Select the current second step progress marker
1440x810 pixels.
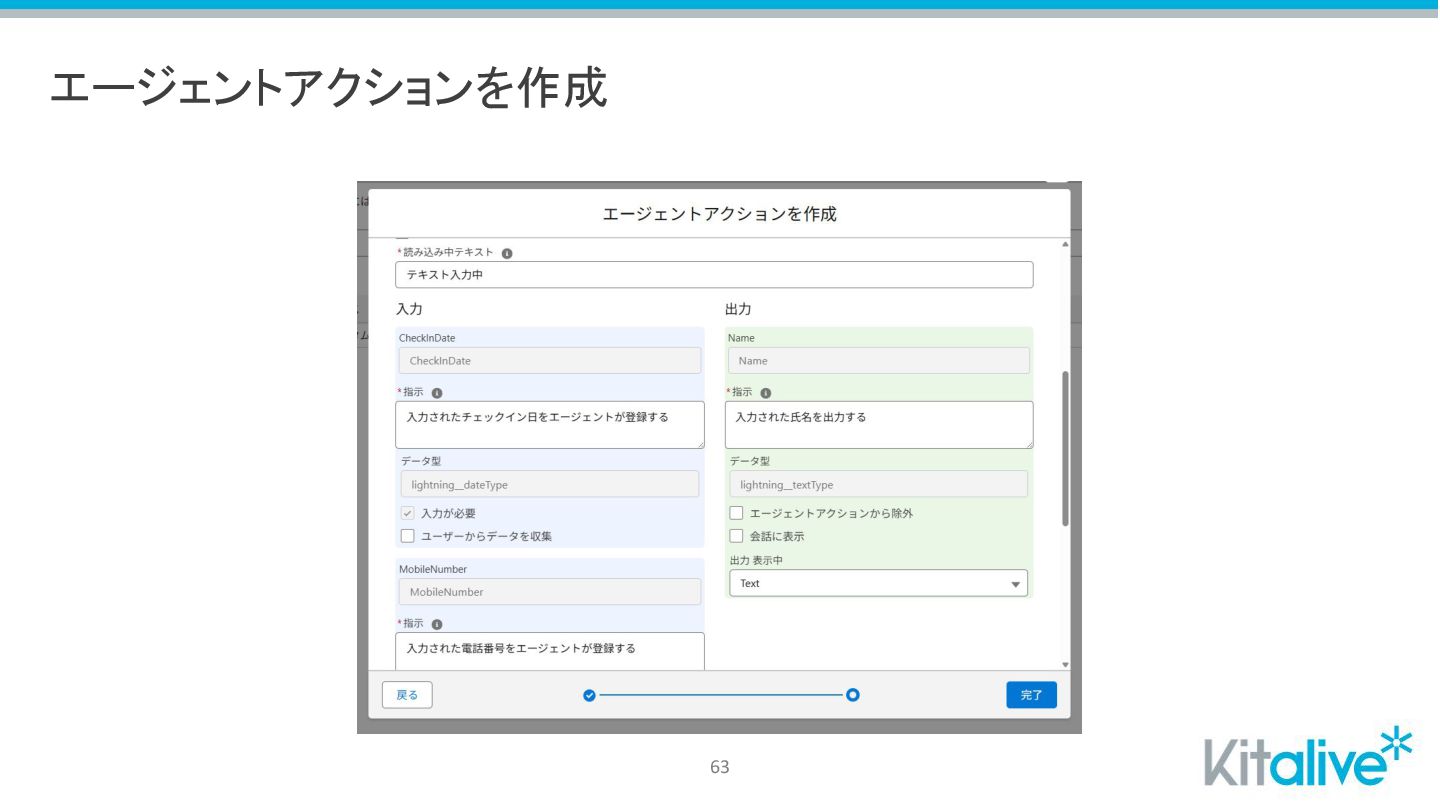[x=852, y=695]
